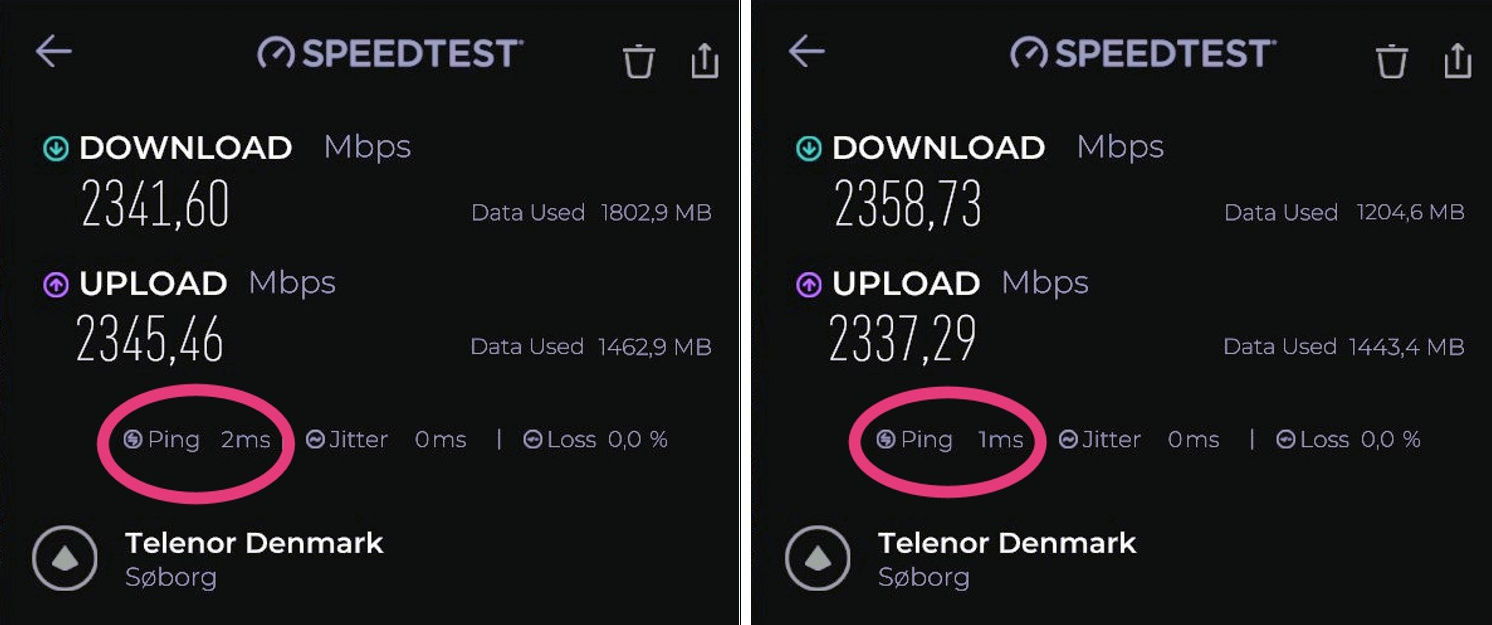Screen dimensions: 1492x625
Task: Delete the right test result with the trash icon
Action: [1391, 61]
